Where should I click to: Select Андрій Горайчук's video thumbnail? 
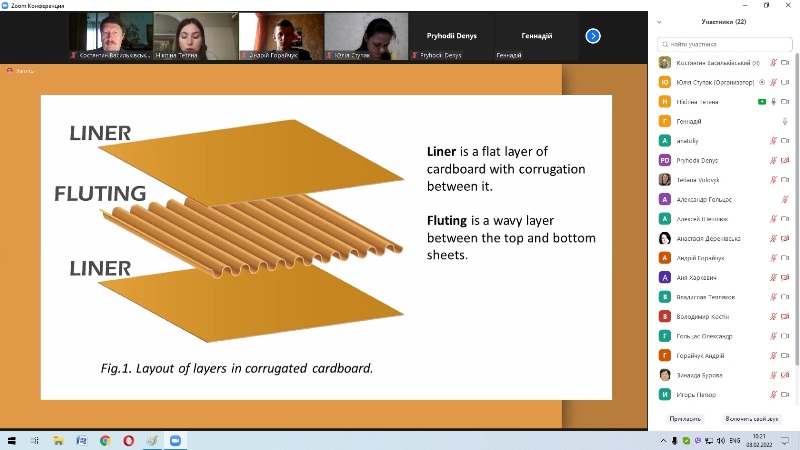point(281,36)
